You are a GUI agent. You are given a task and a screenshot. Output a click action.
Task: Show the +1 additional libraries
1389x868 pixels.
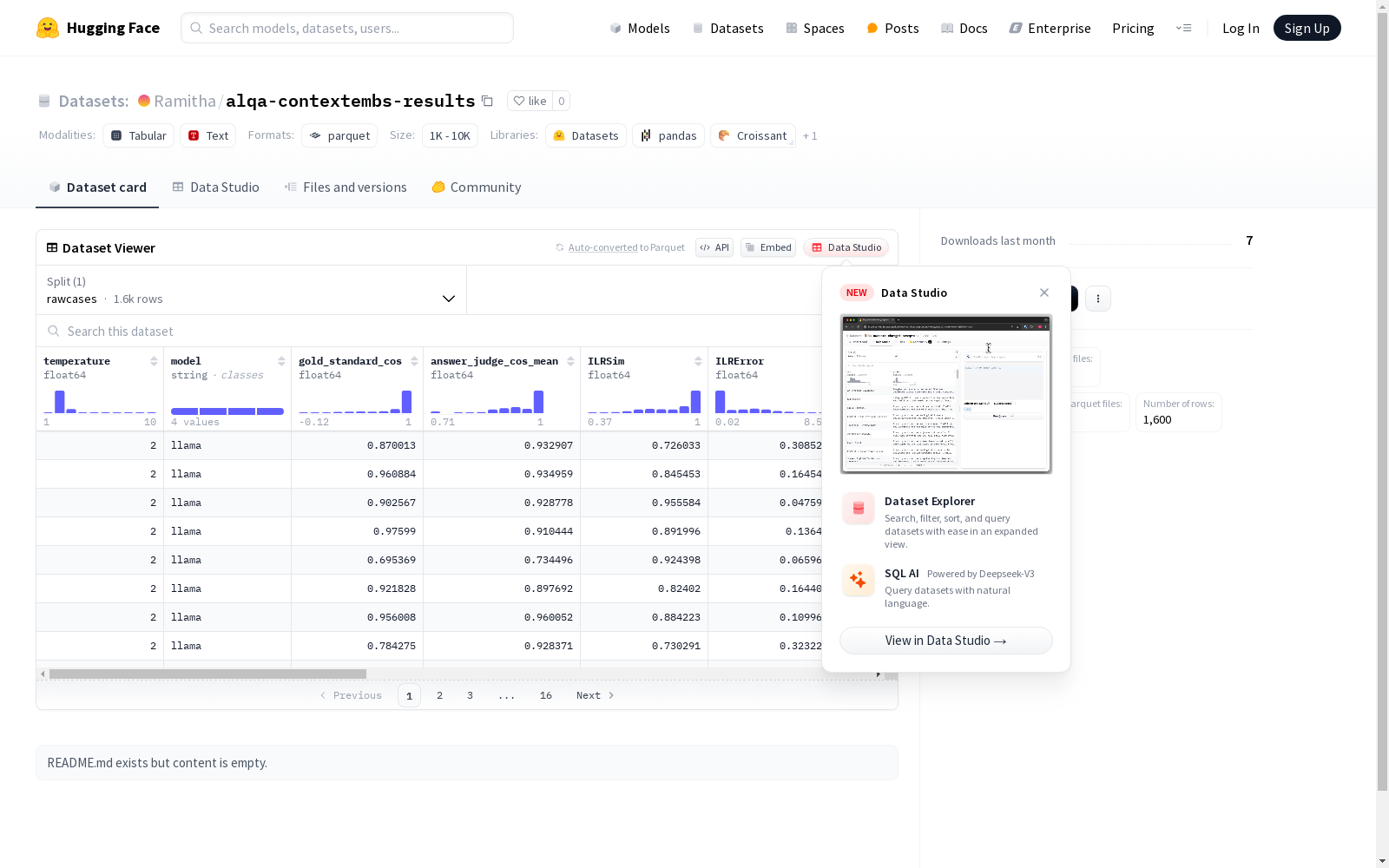click(x=810, y=136)
